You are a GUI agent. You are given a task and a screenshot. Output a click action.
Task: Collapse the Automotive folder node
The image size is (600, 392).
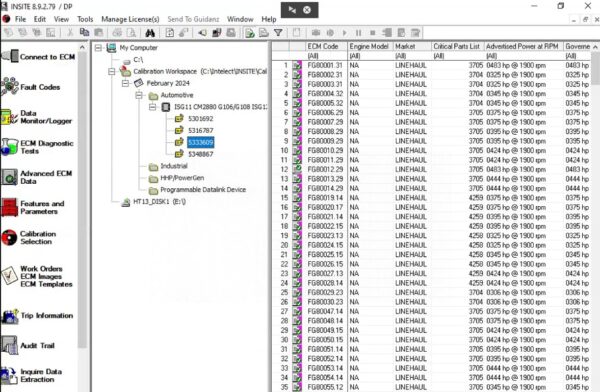tap(139, 95)
